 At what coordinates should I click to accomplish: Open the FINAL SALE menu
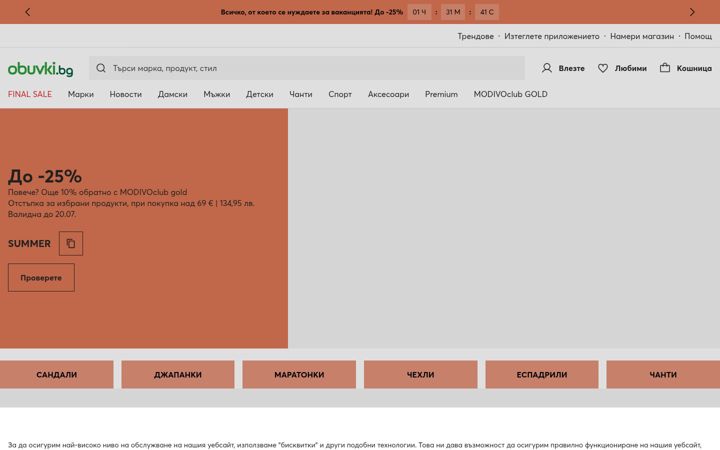click(x=30, y=94)
